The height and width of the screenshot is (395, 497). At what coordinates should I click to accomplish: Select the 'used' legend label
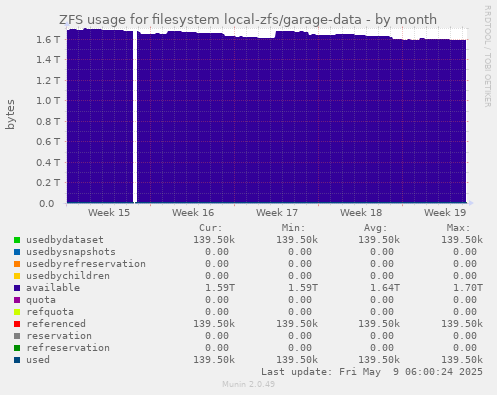coord(38,360)
